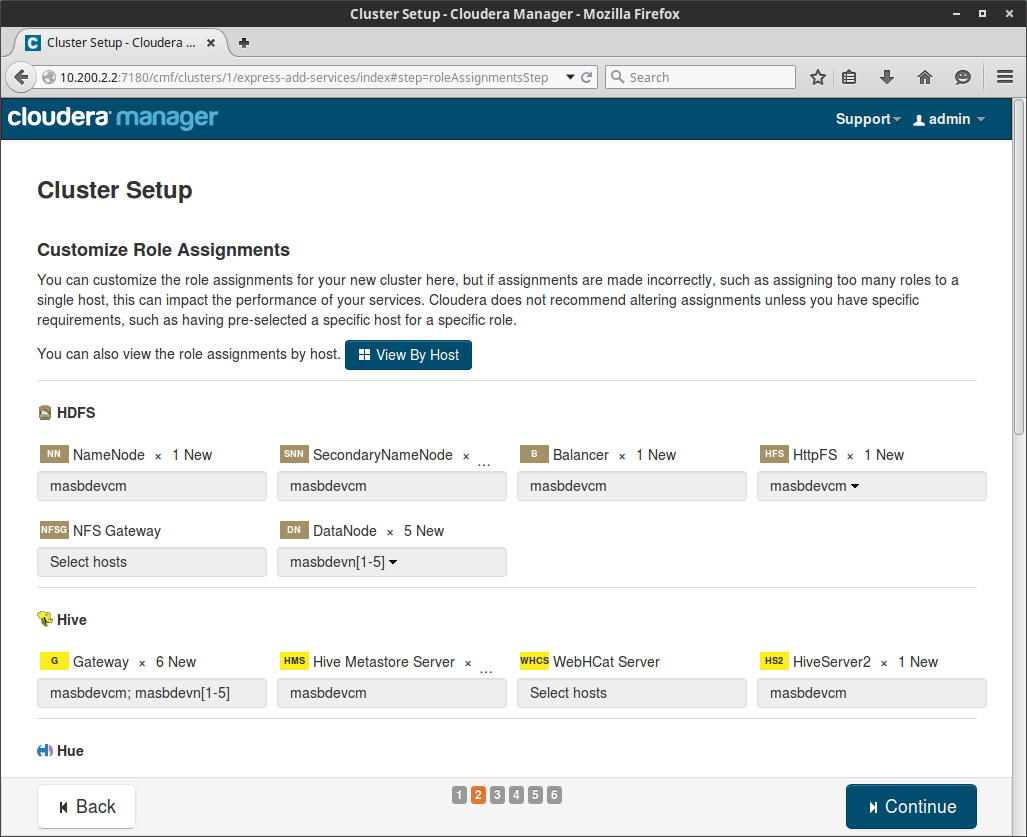Click the page vertical scrollbar

point(1018,267)
